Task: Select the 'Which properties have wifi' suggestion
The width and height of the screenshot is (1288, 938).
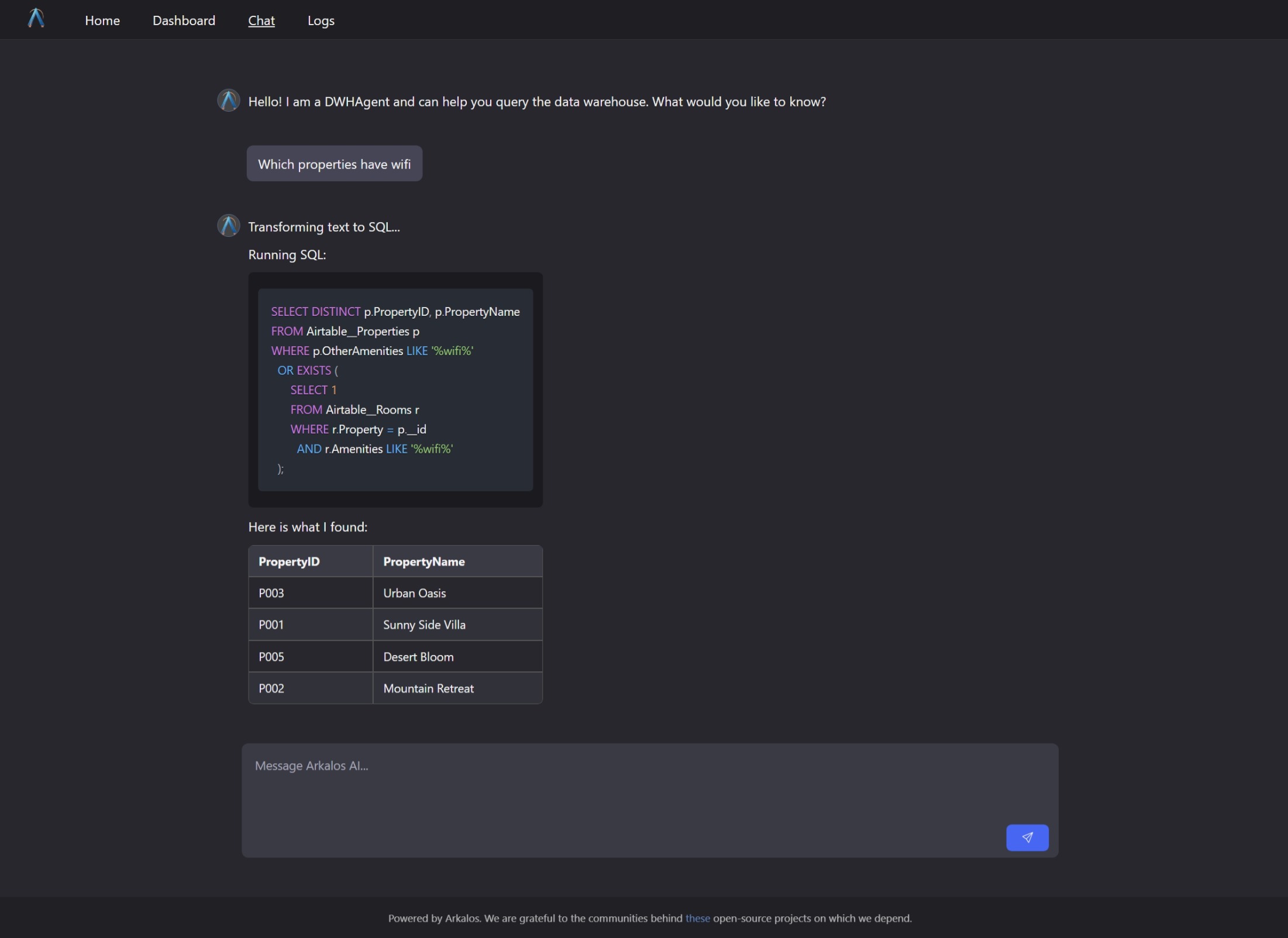Action: coord(334,164)
